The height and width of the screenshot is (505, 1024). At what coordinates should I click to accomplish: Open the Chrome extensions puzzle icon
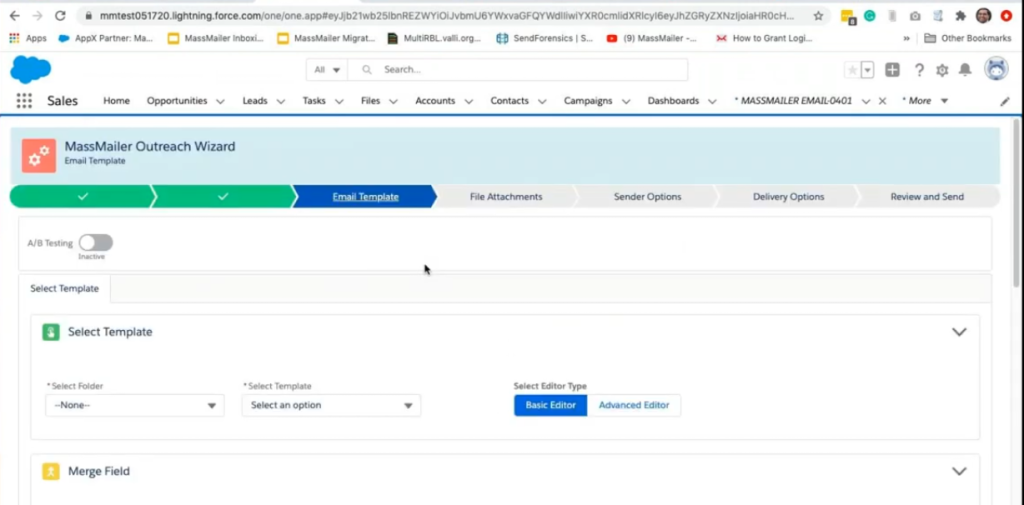pyautogui.click(x=960, y=16)
